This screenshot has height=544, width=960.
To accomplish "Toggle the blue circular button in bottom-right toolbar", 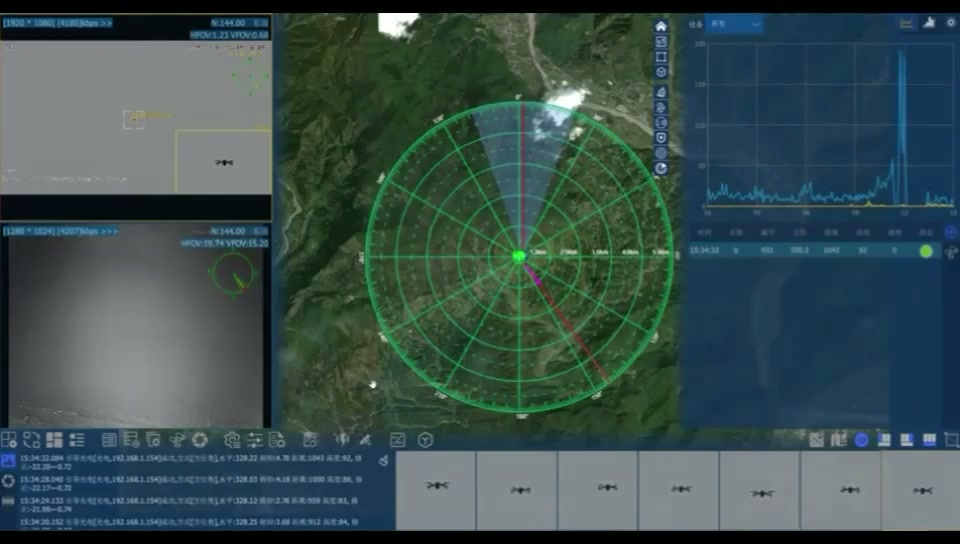I will pyautogui.click(x=861, y=440).
